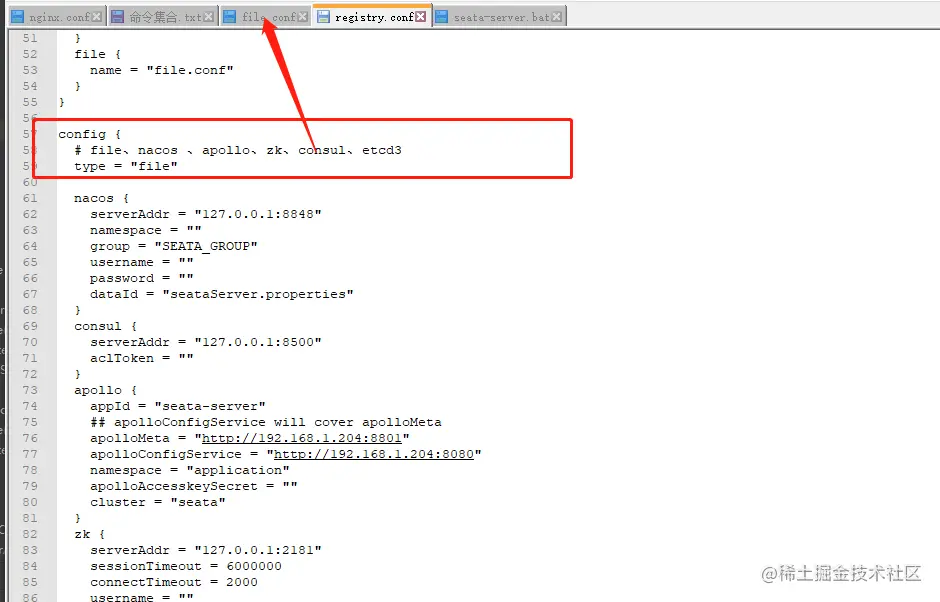Click appId = "seata-server" line
Image resolution: width=940 pixels, height=602 pixels.
[x=177, y=406]
